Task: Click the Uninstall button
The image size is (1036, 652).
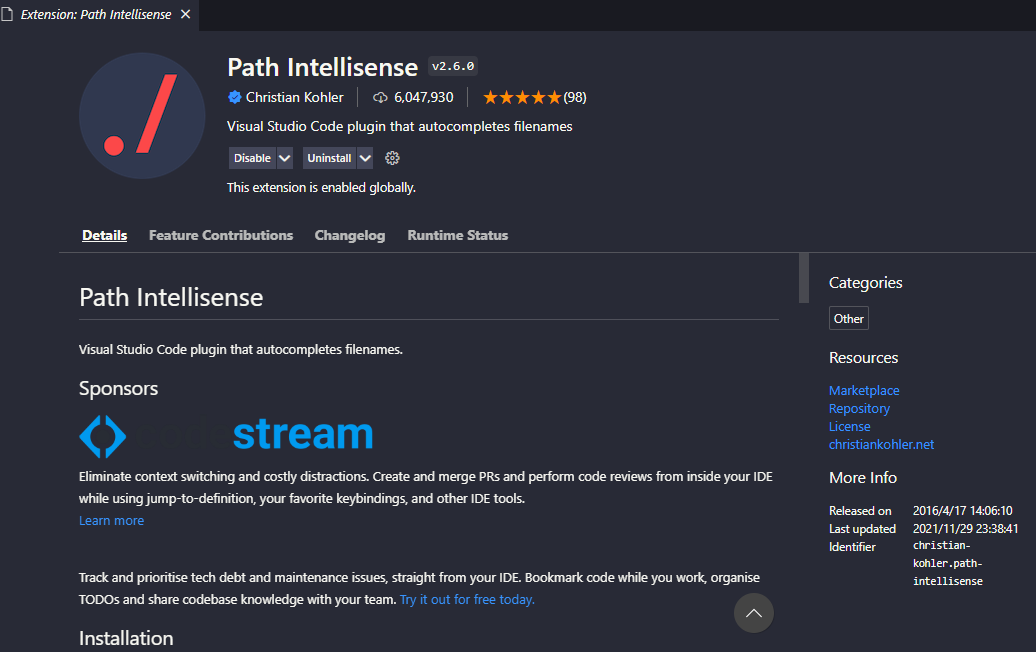Action: pos(329,158)
